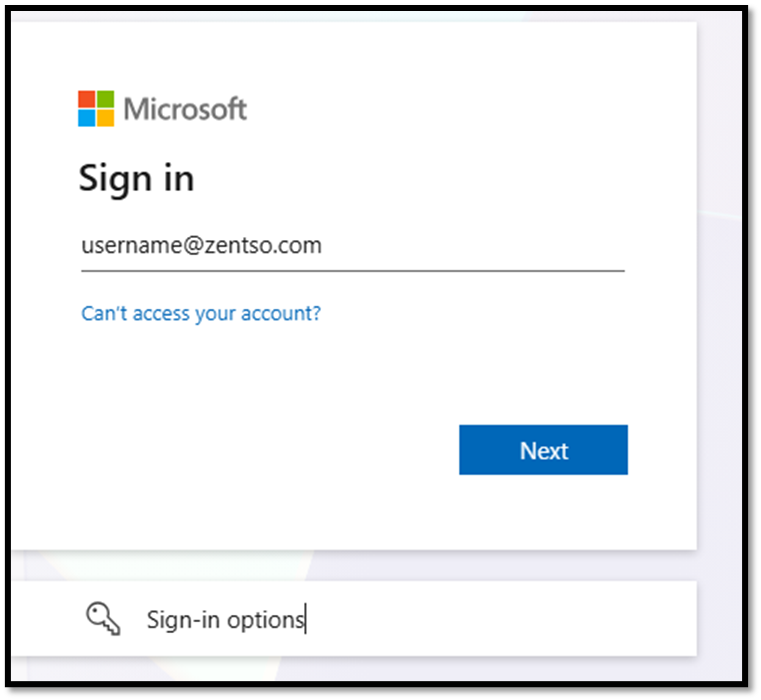Click the underline of the email field
The width and height of the screenshot is (761, 700).
(352, 270)
